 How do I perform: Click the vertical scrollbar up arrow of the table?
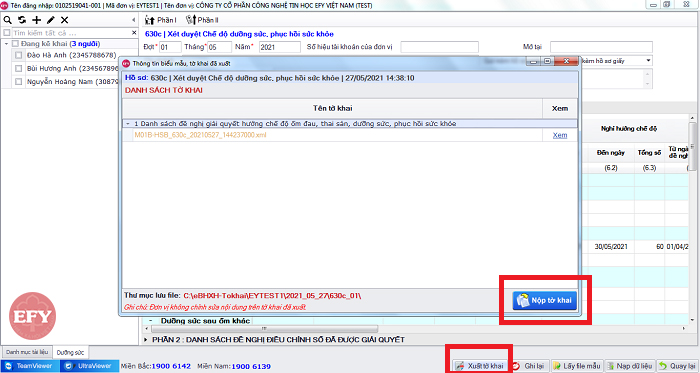coord(692,118)
